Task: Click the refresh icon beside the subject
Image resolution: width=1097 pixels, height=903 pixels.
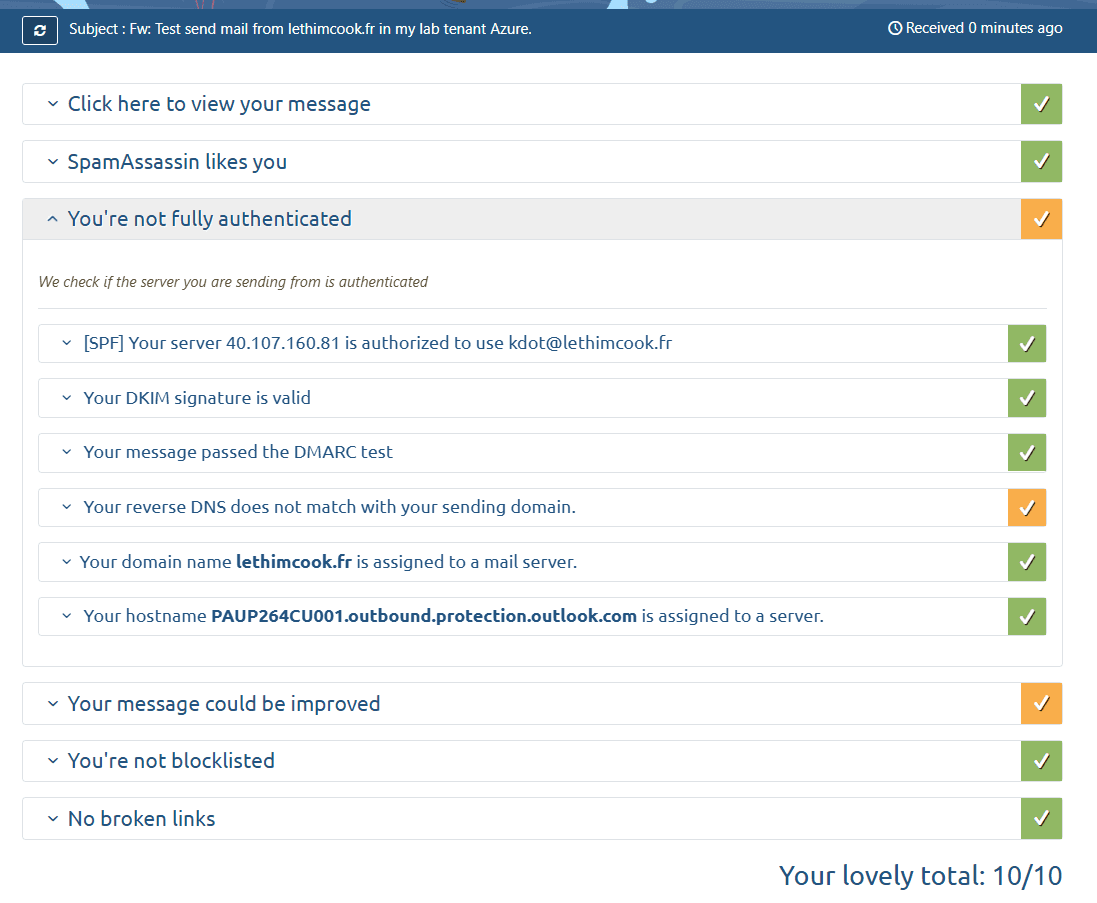Action: point(40,30)
